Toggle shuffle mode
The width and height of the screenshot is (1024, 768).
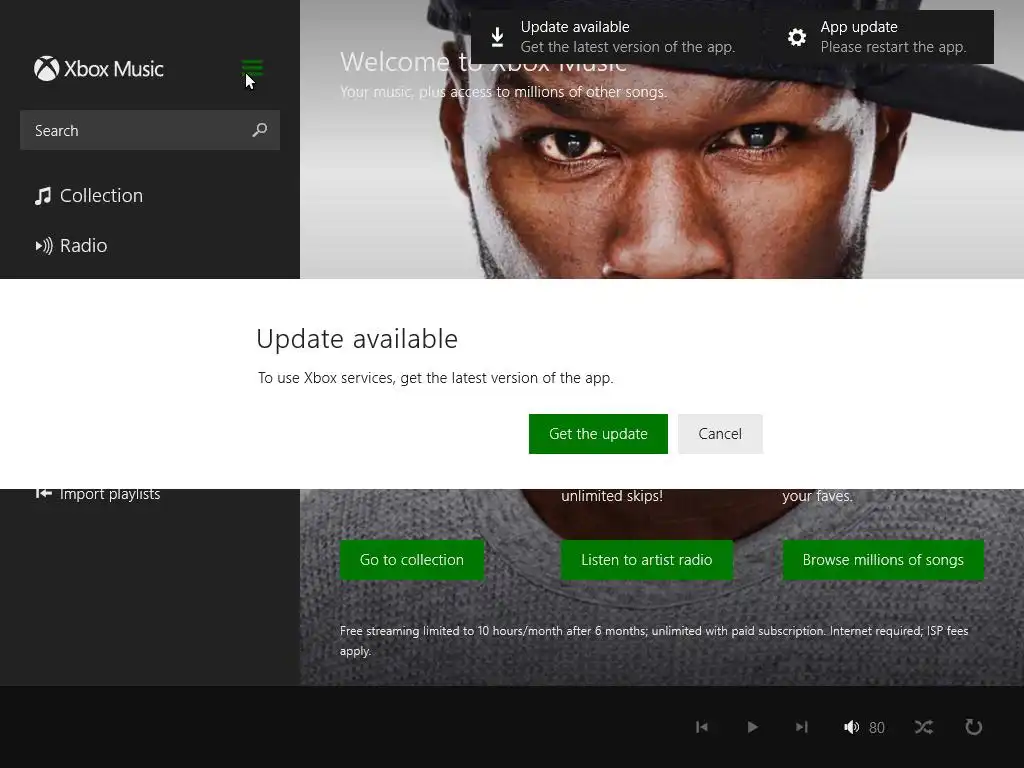pos(923,727)
